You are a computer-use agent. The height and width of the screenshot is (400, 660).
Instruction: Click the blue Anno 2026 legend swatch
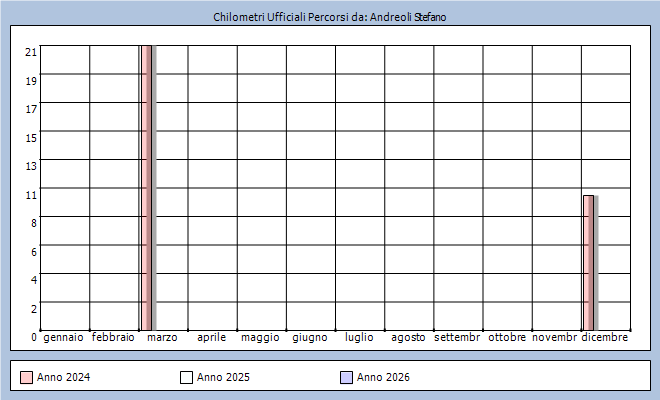(346, 377)
